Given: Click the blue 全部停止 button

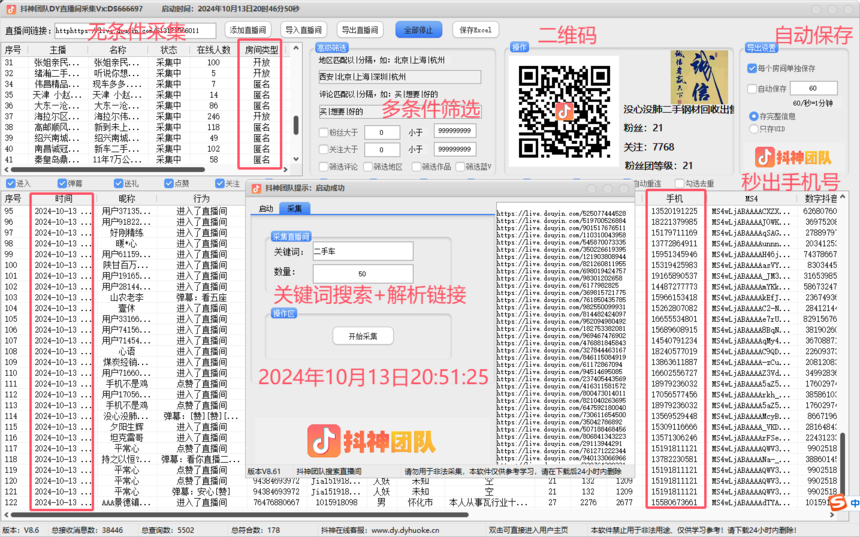Looking at the screenshot, I should tap(418, 30).
